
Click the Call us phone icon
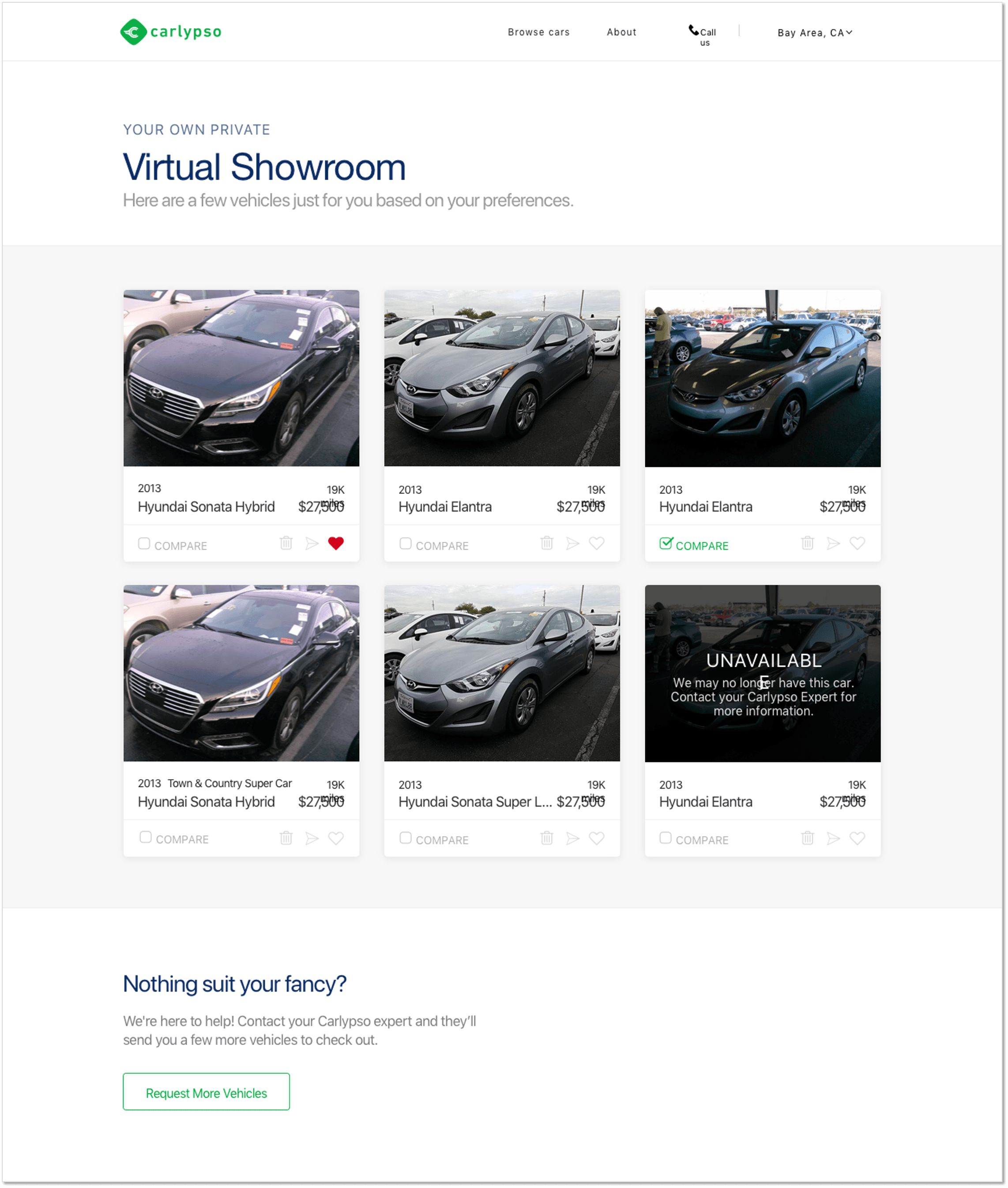[x=693, y=30]
